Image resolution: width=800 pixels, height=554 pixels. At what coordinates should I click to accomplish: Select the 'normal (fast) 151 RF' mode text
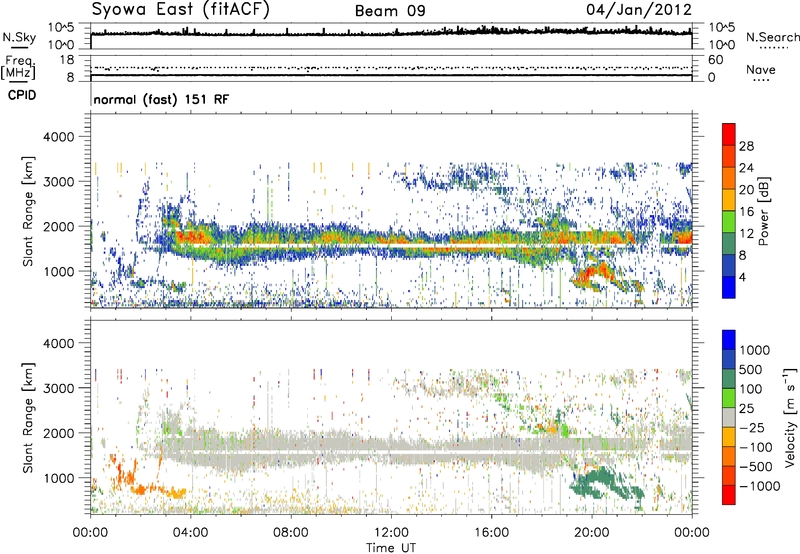tap(161, 99)
